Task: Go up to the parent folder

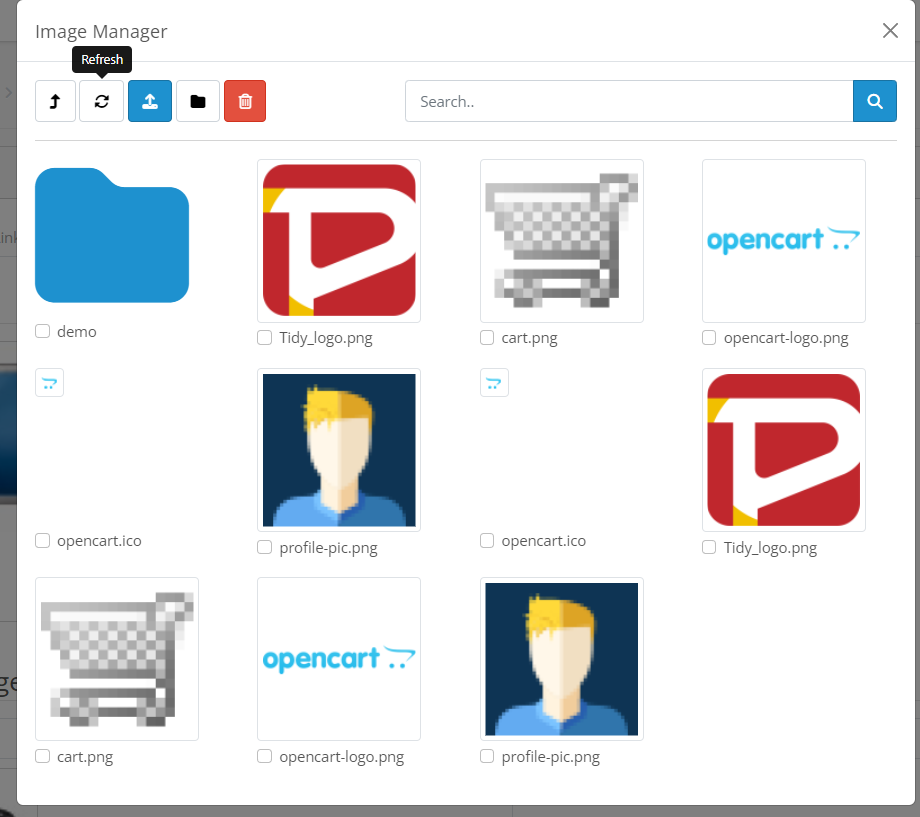Action: point(55,101)
